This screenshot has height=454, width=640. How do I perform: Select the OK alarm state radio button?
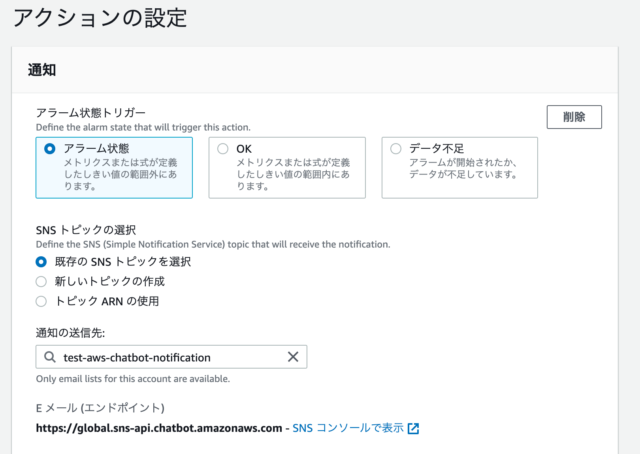[223, 149]
